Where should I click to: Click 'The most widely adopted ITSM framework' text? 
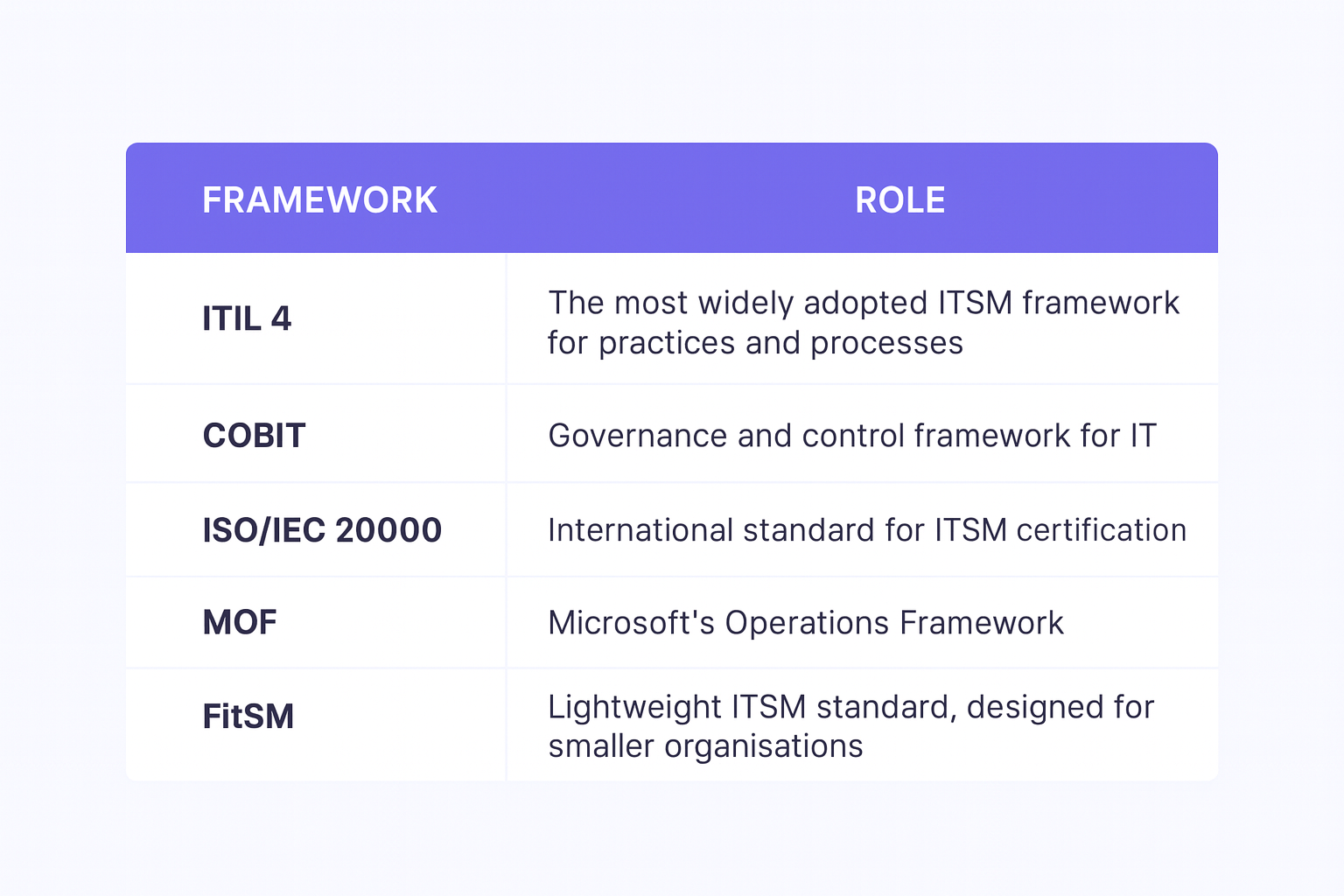[863, 303]
